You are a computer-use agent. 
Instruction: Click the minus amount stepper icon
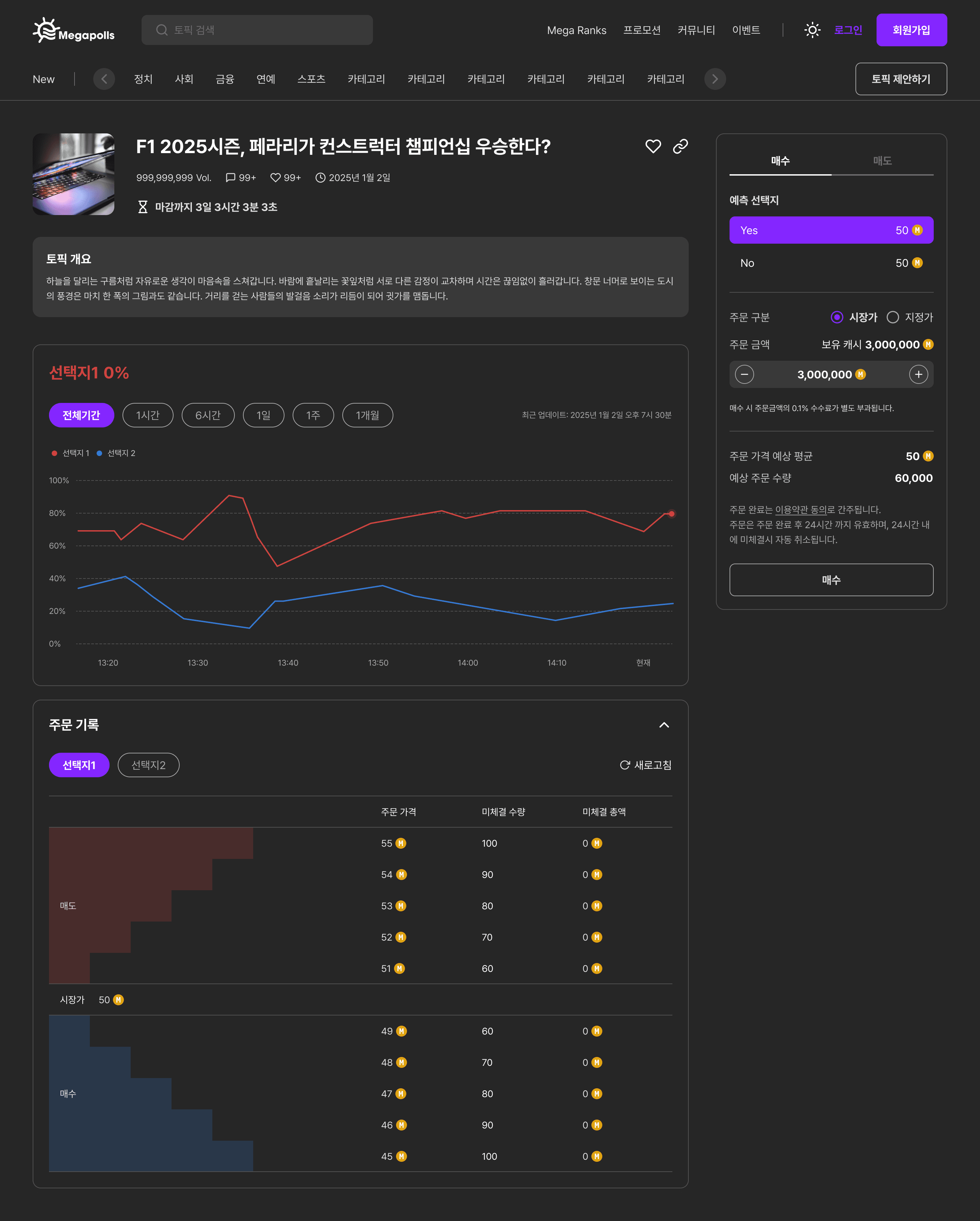click(744, 374)
